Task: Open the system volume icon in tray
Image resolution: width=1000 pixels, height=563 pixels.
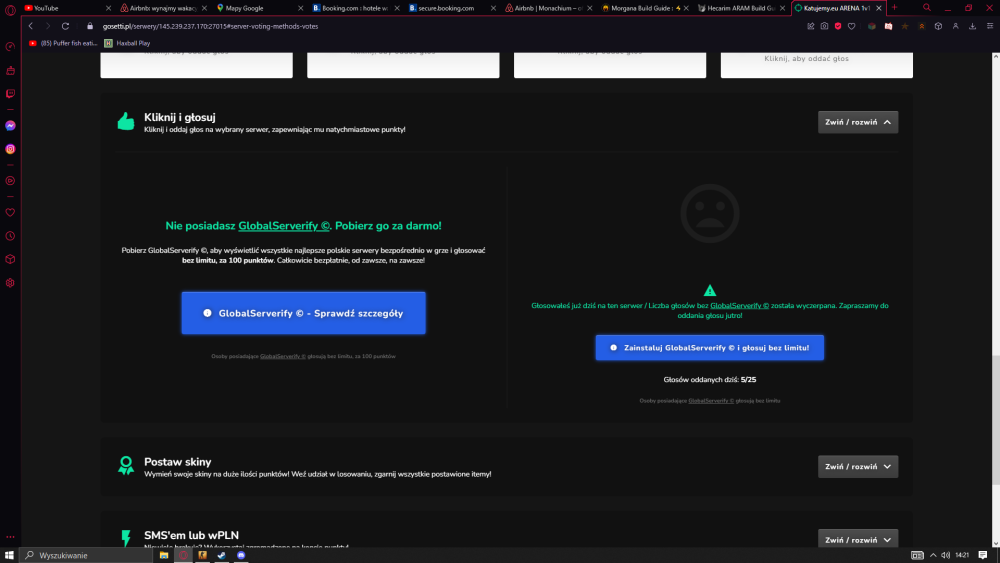Action: [945, 555]
